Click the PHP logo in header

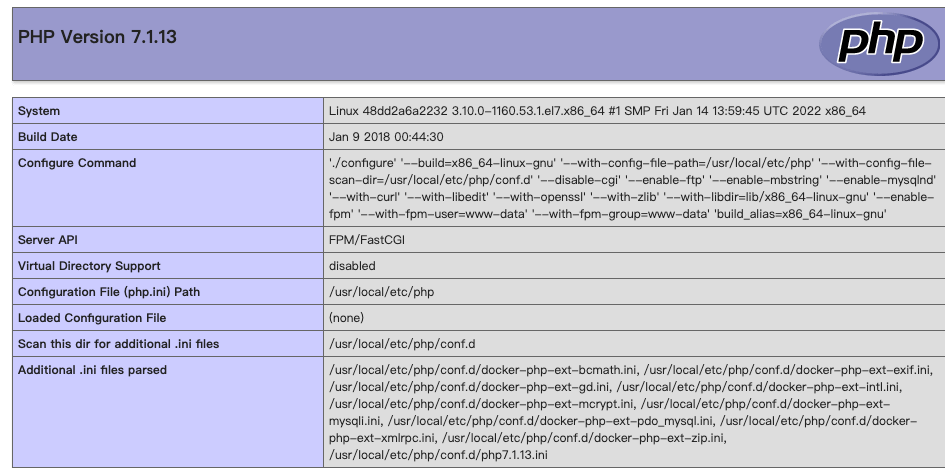879,44
